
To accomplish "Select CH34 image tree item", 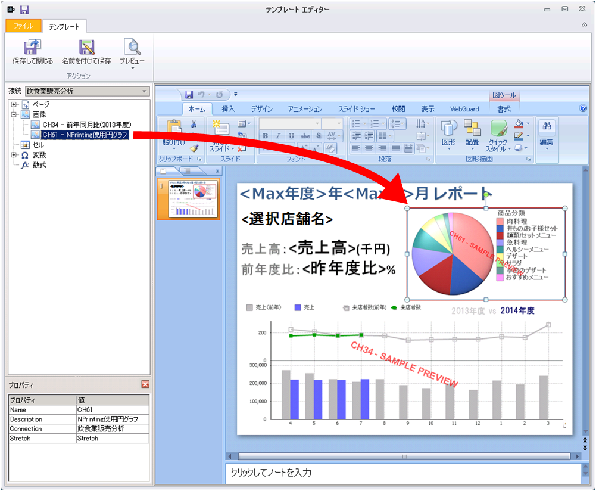I will [x=81, y=125].
